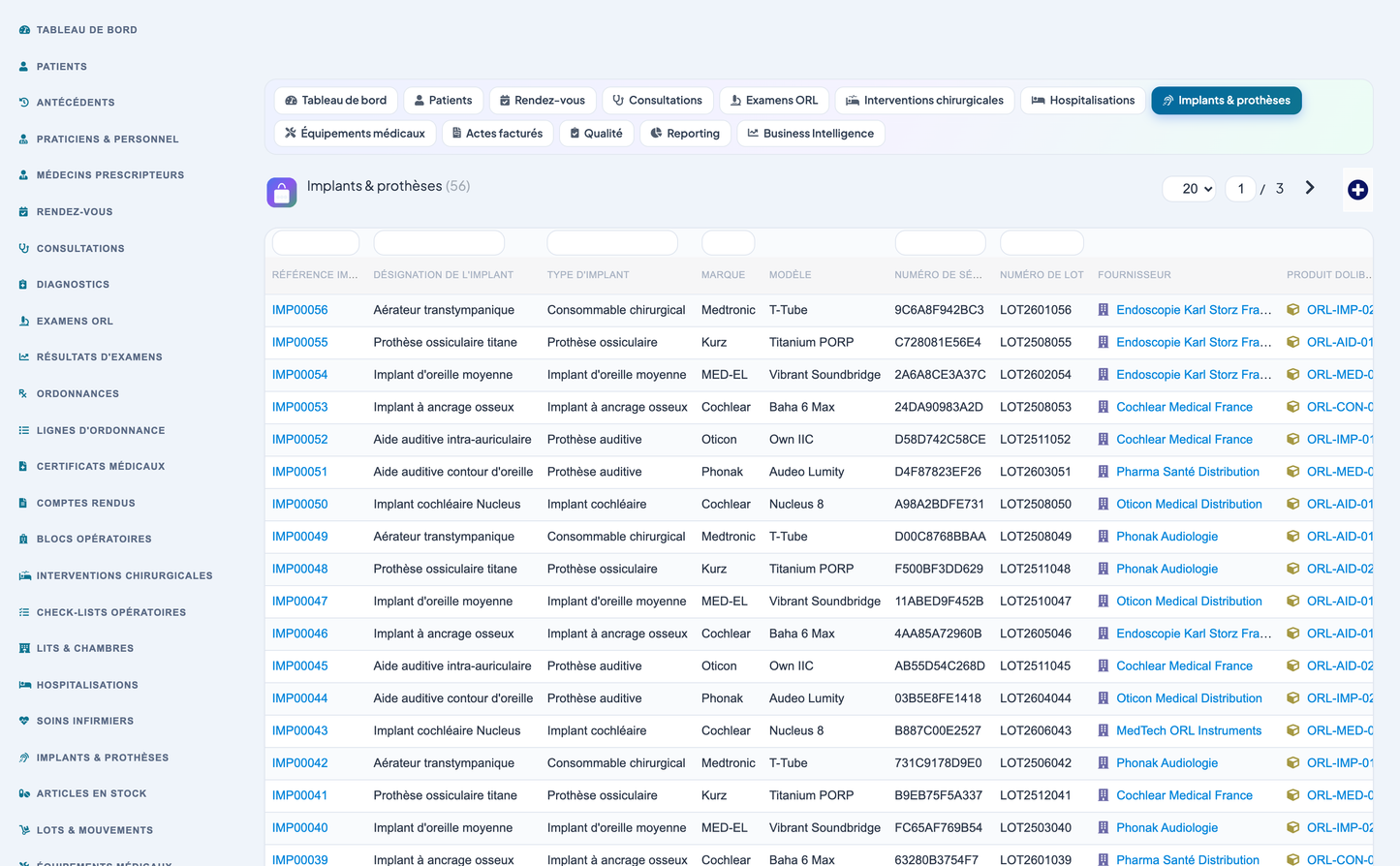Open Oticon Medical Distribution supplier for IMP00050
1400x866 pixels.
click(x=1189, y=505)
